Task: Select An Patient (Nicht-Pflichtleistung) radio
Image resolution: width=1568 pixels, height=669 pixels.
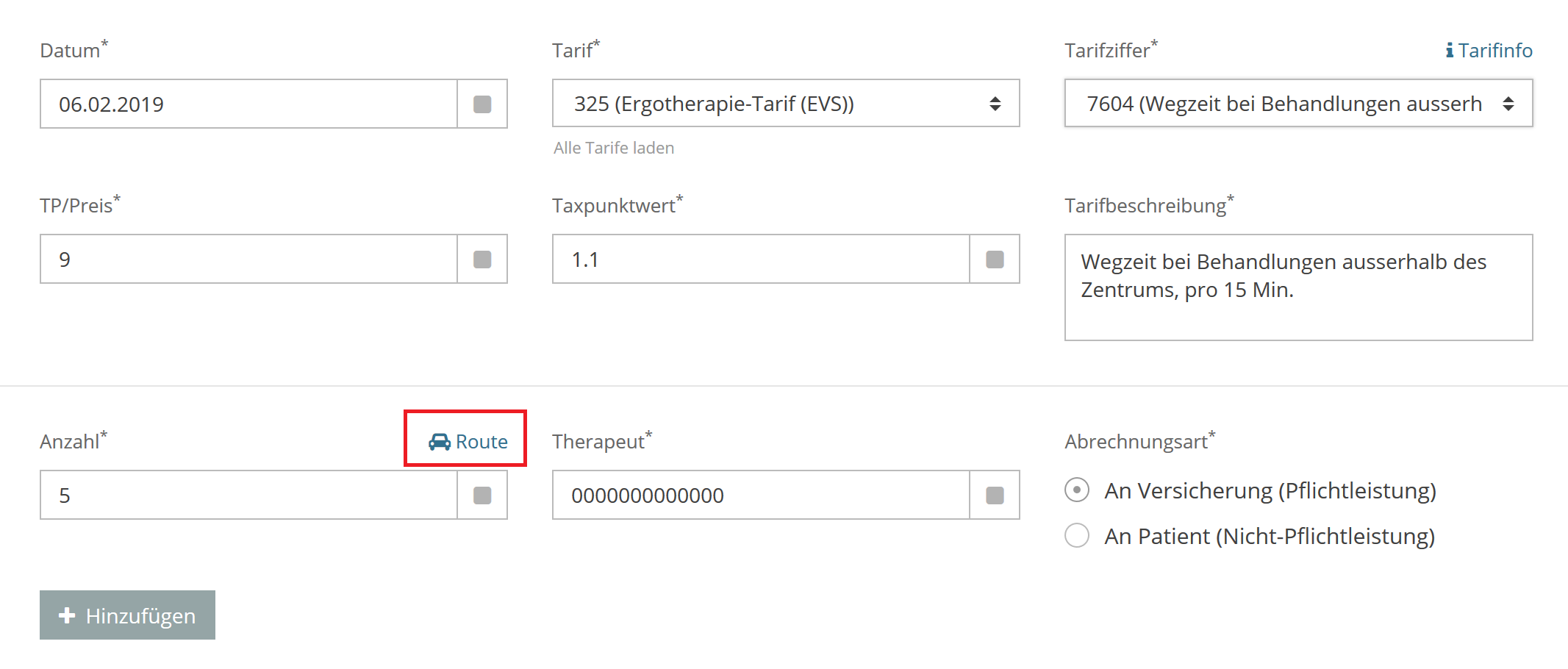Action: click(x=1077, y=535)
